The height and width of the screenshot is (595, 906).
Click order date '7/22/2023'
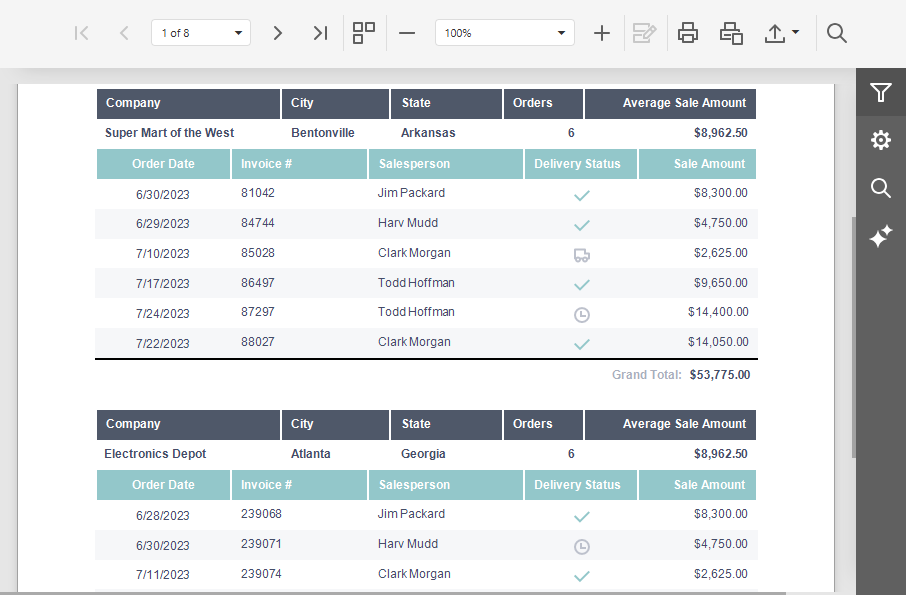coord(162,344)
